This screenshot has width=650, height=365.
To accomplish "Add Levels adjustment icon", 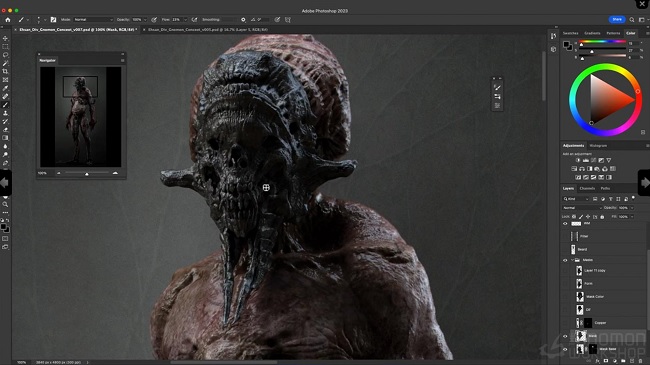I will (x=586, y=160).
